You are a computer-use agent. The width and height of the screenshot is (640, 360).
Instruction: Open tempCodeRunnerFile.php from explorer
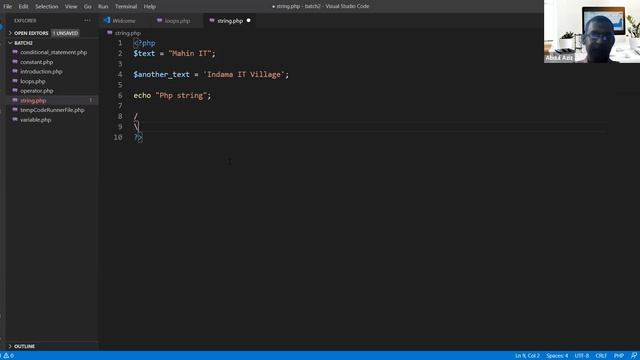[x=52, y=110]
